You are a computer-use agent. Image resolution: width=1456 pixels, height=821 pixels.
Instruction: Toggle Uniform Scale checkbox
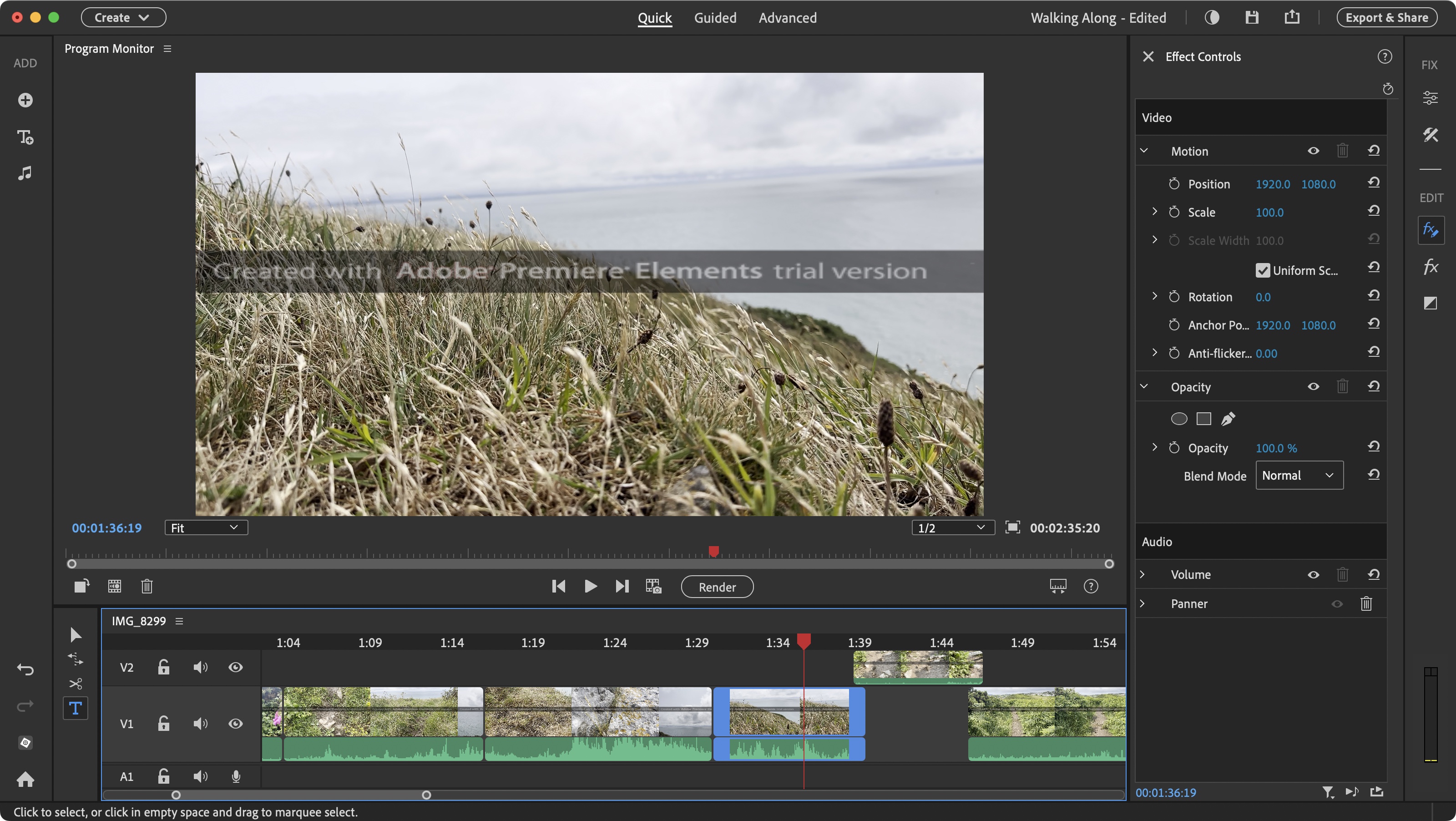click(1262, 270)
